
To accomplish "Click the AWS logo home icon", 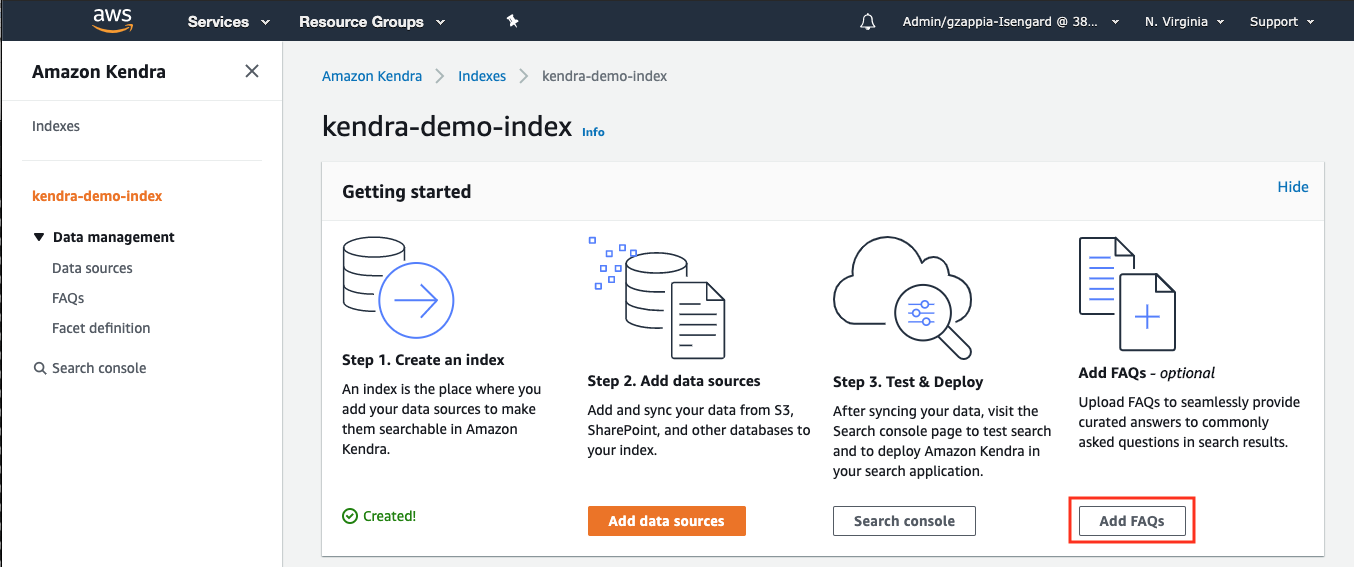I will pyautogui.click(x=113, y=20).
